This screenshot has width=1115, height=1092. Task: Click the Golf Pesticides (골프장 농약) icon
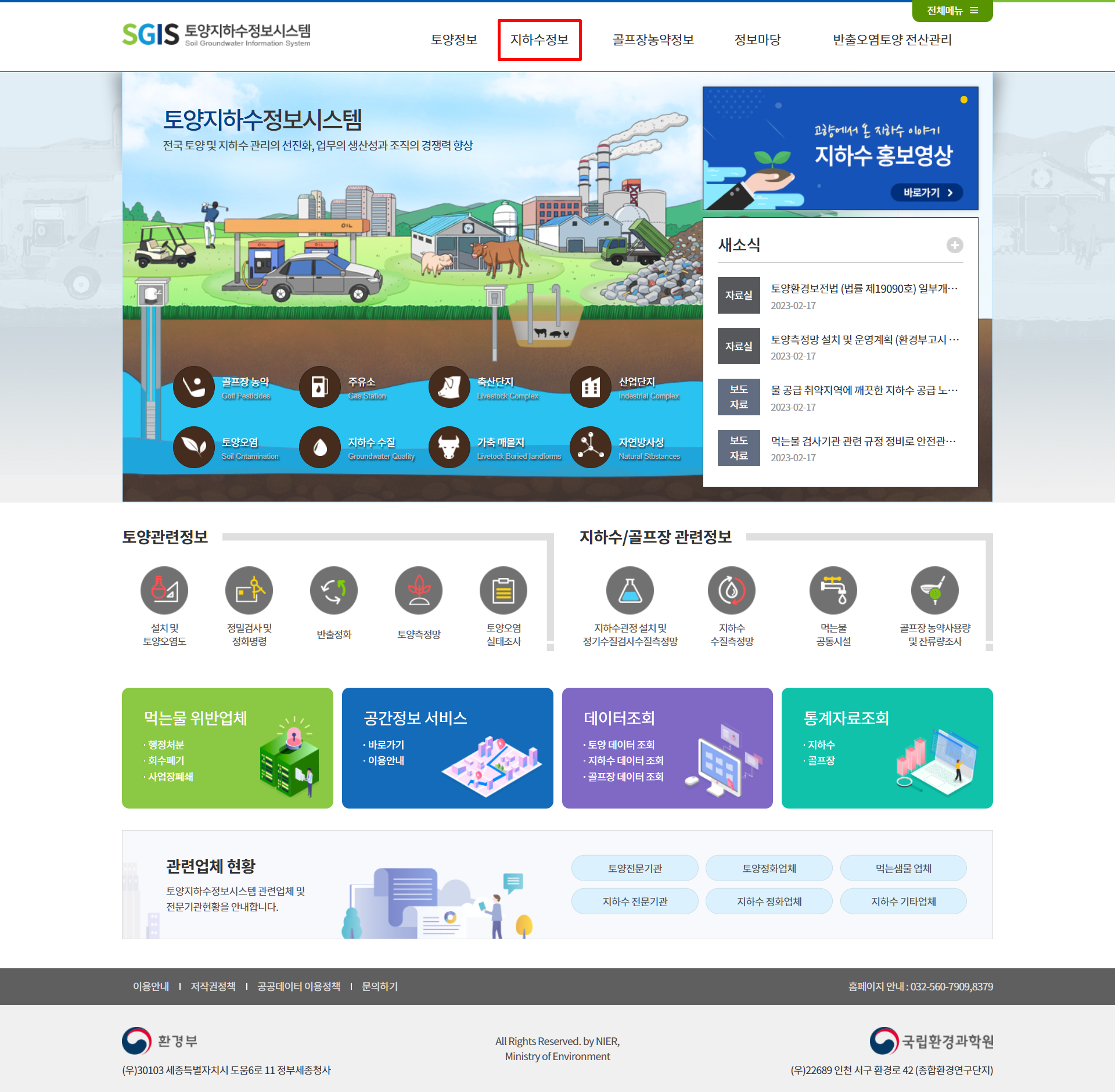coord(194,387)
